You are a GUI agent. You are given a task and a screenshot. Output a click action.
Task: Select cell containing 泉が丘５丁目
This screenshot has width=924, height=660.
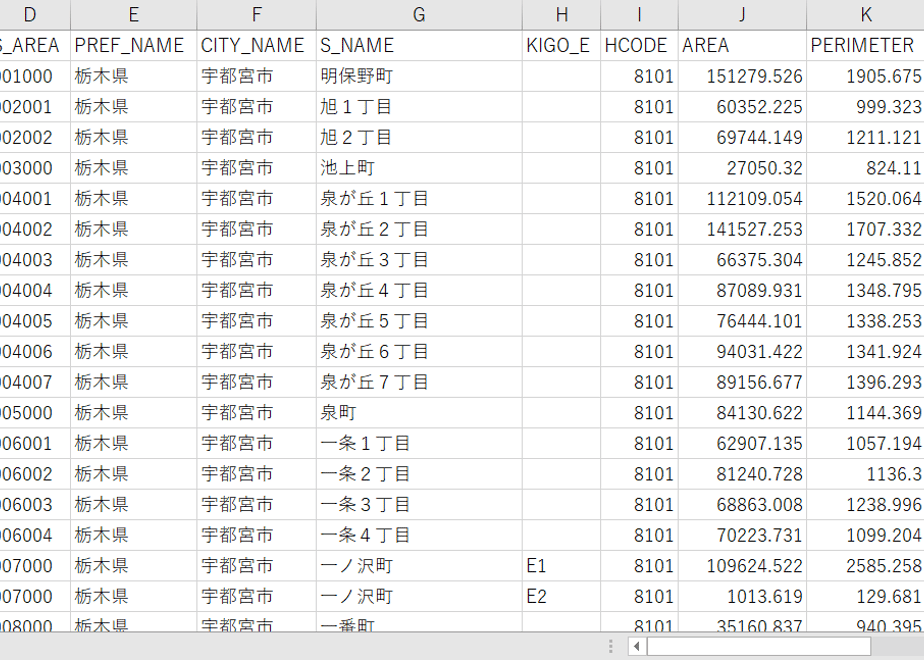coord(419,321)
